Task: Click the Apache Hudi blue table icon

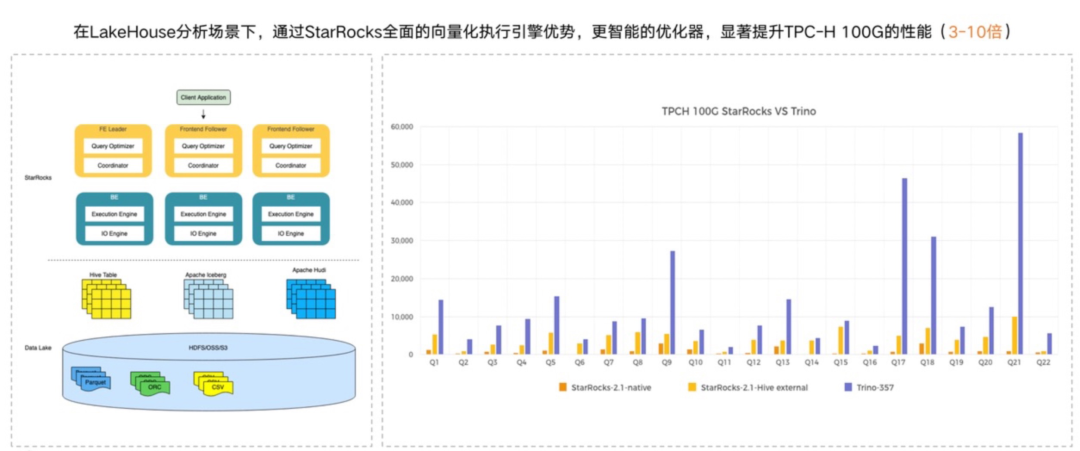Action: 311,298
